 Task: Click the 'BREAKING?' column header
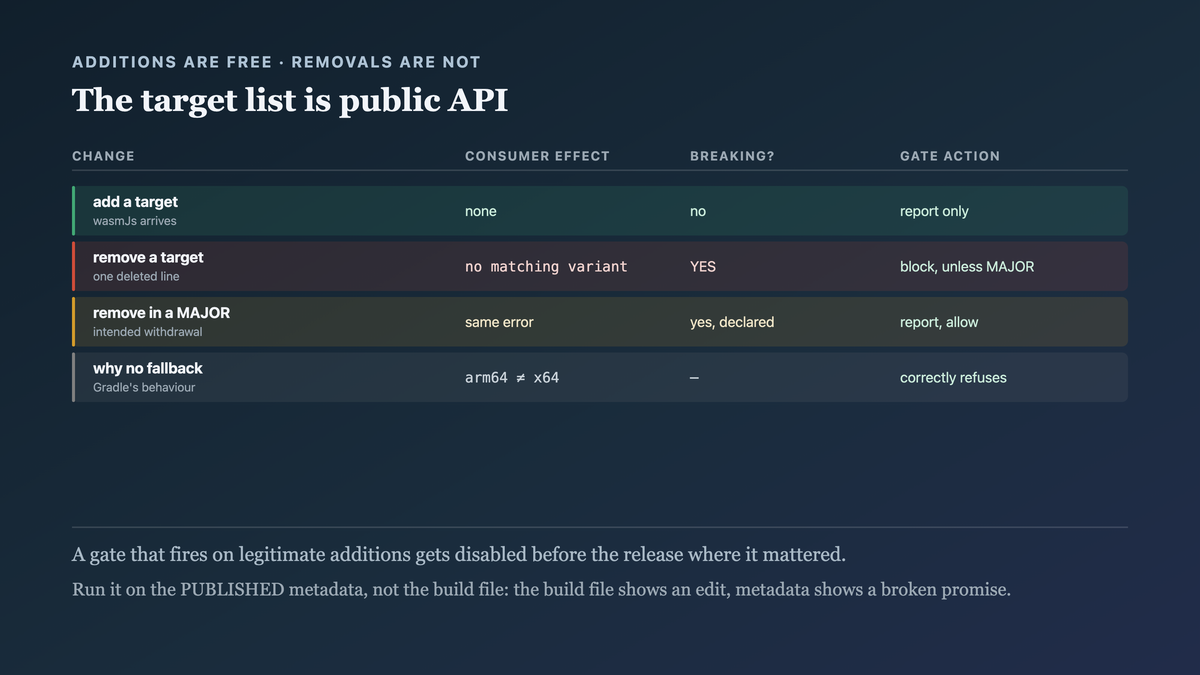coord(732,156)
